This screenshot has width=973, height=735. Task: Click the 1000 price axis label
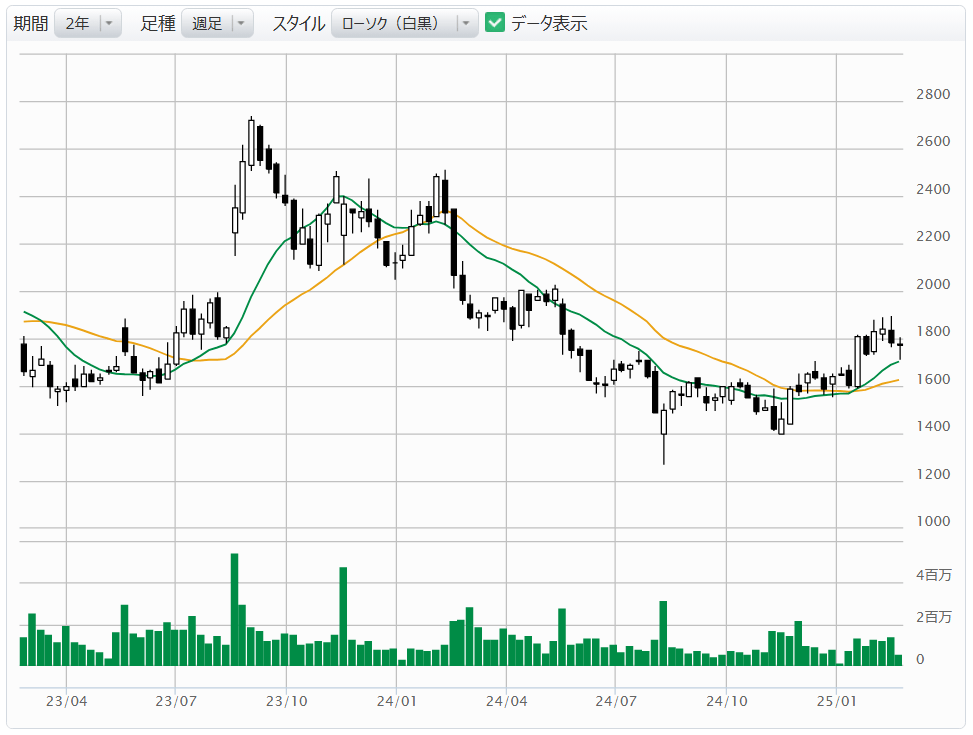pos(932,521)
